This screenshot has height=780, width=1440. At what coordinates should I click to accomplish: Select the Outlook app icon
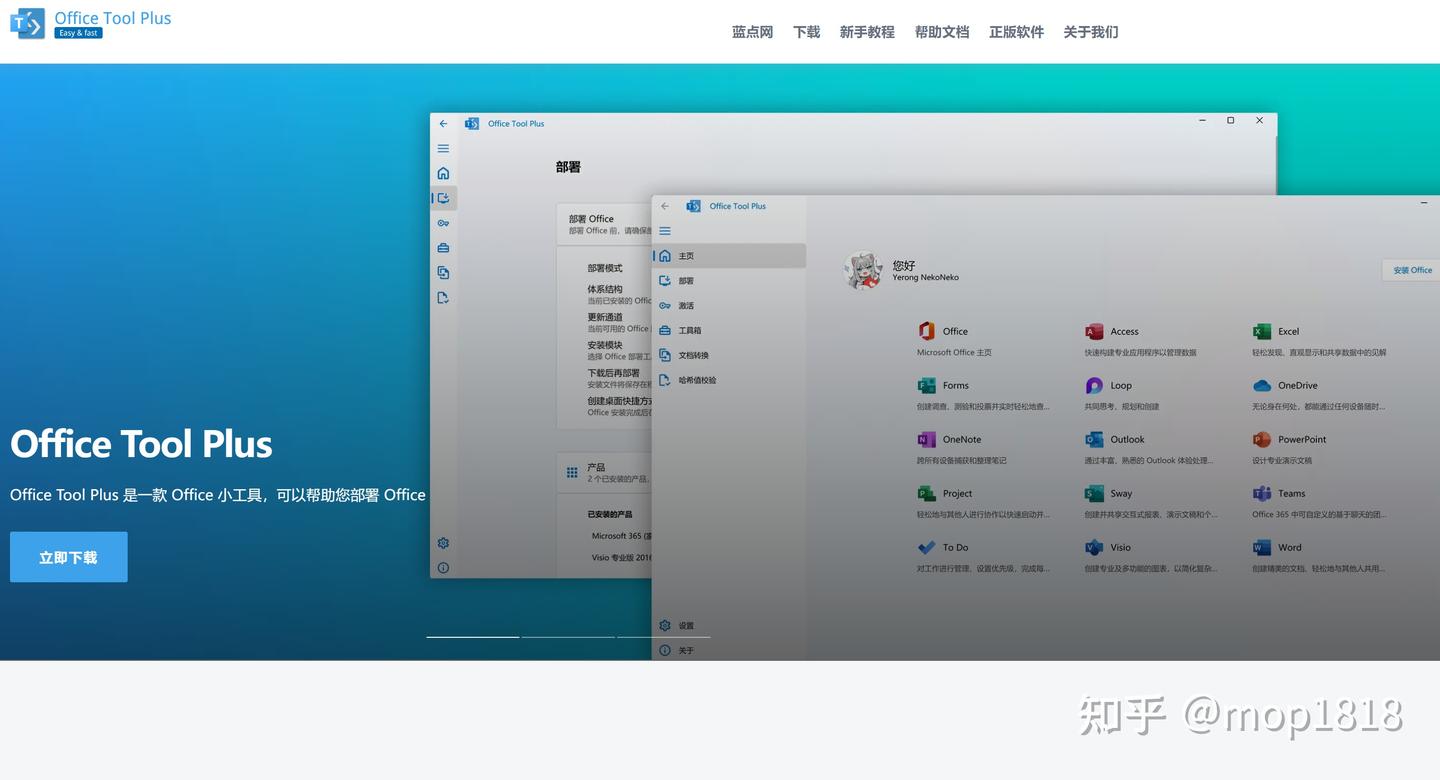[x=1093, y=439]
